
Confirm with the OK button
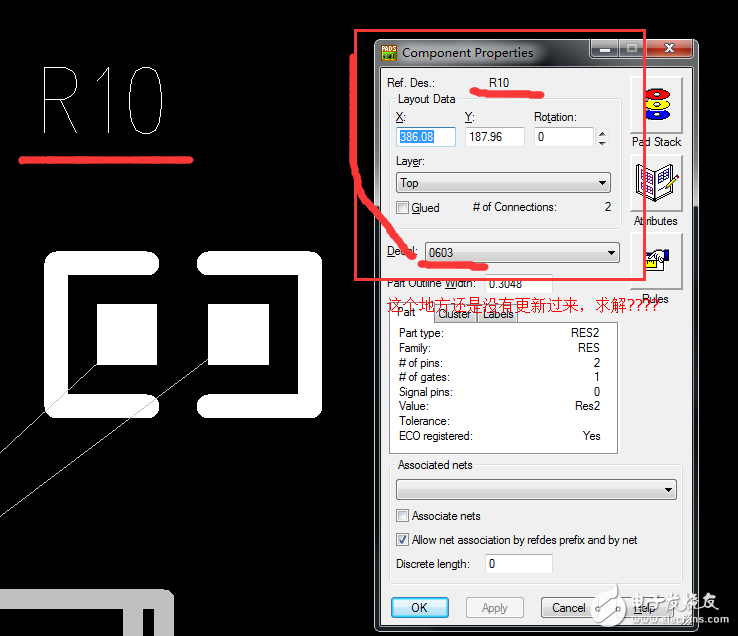[419, 608]
